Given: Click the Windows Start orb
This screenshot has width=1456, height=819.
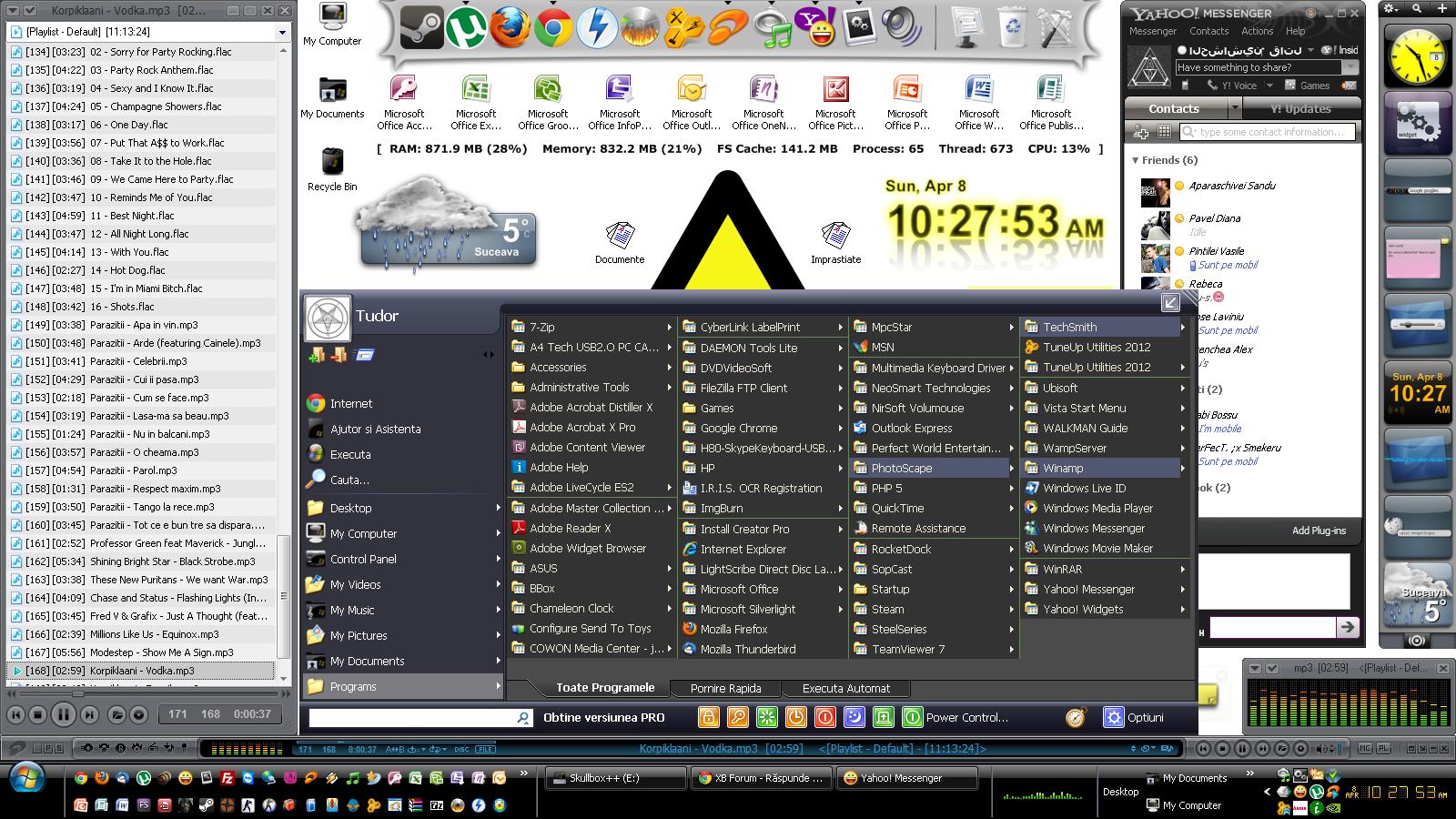Looking at the screenshot, I should 28,778.
